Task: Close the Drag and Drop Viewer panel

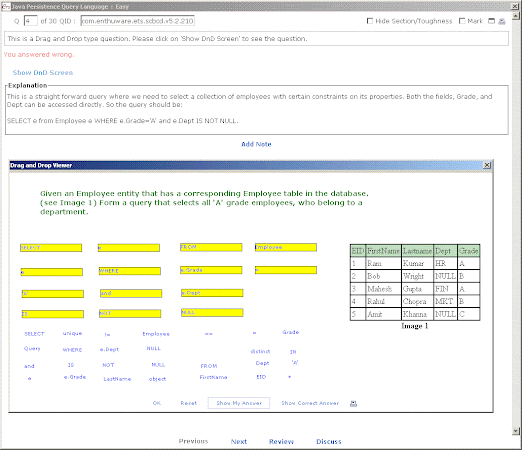Action: coord(487,165)
